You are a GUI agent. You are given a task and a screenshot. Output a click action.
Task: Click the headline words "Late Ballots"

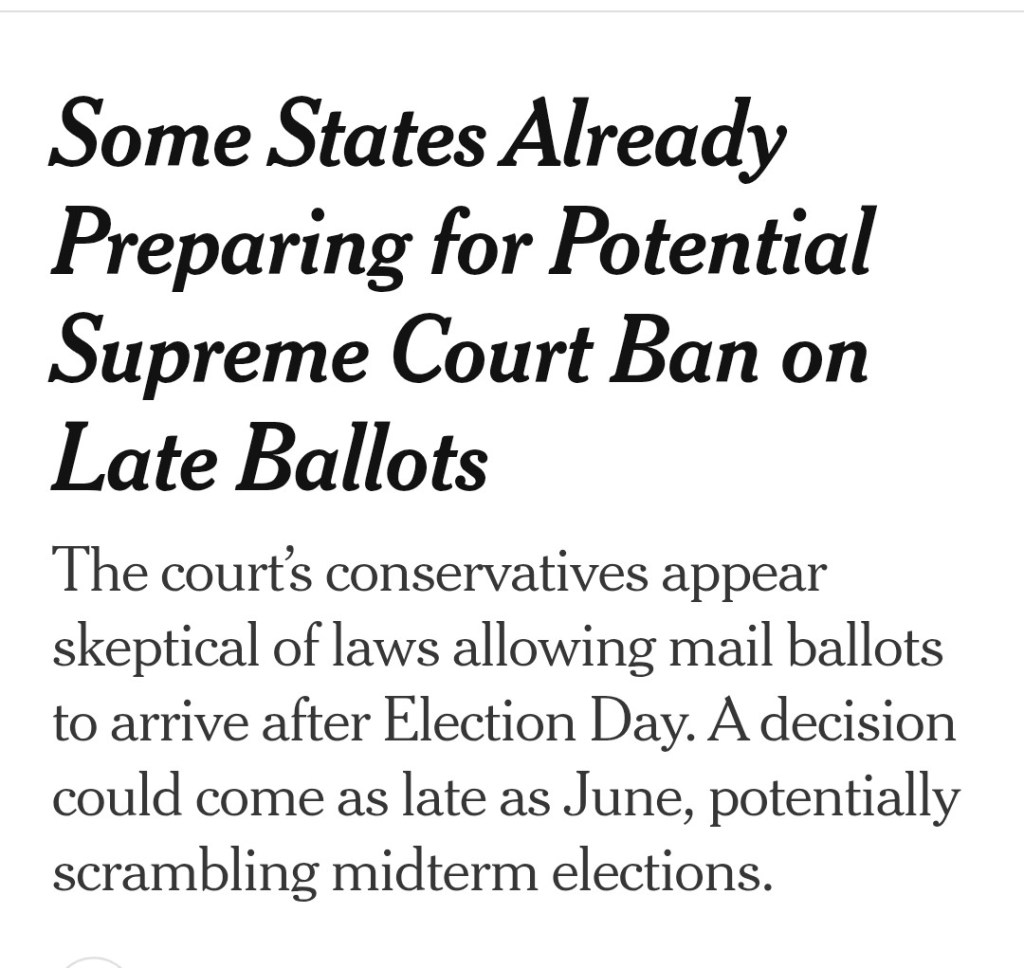(x=269, y=460)
